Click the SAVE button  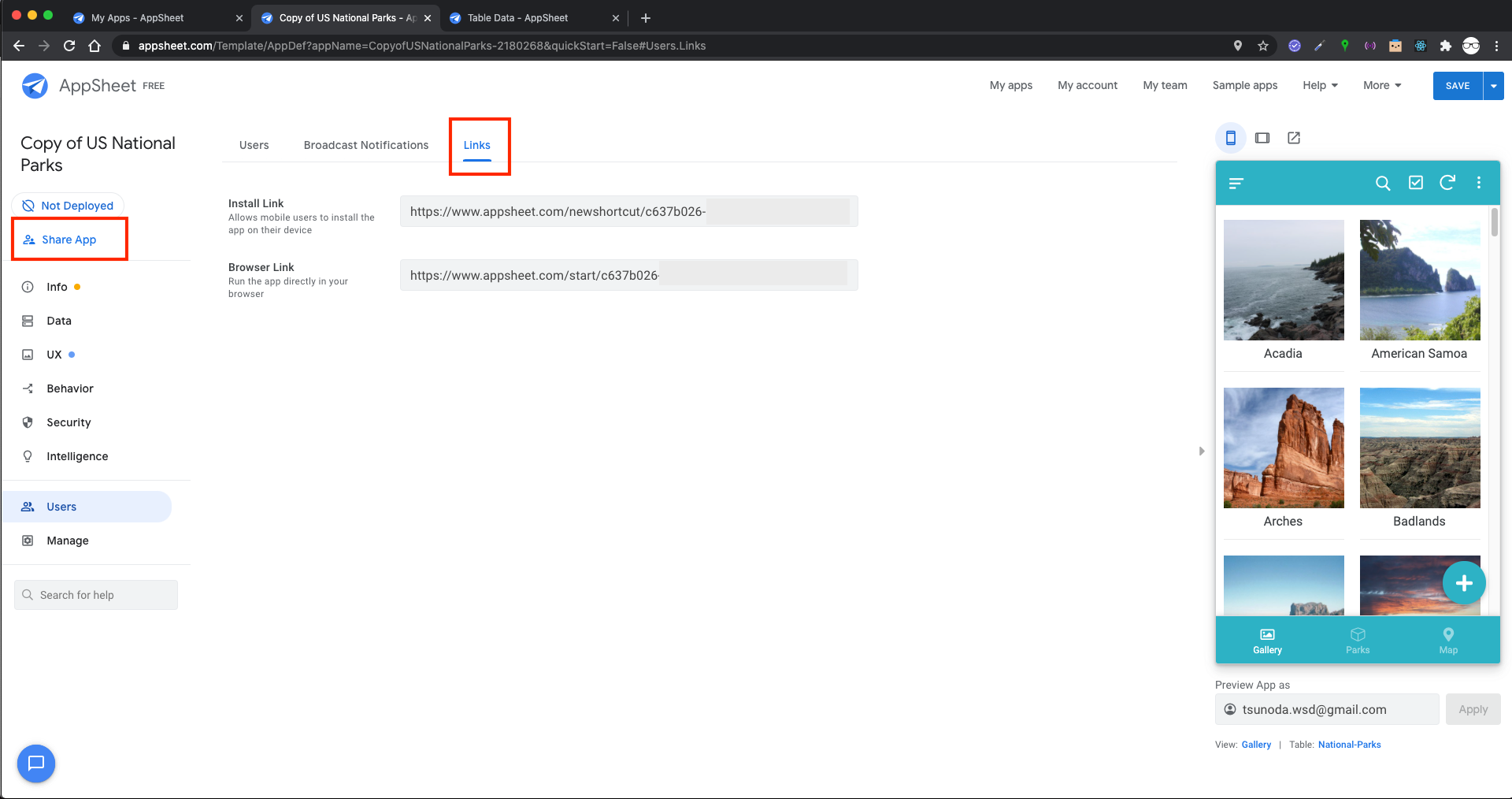coord(1458,86)
